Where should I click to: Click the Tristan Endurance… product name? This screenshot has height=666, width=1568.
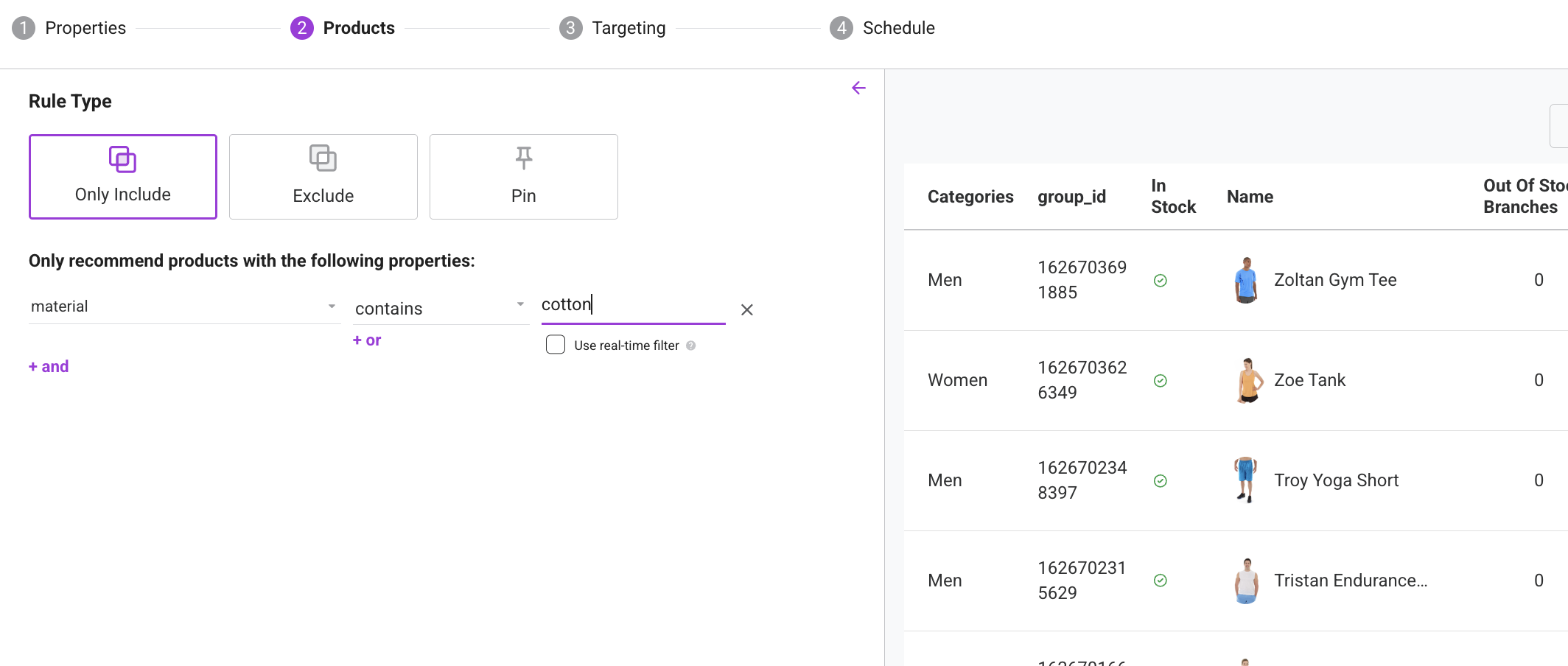[x=1351, y=581]
